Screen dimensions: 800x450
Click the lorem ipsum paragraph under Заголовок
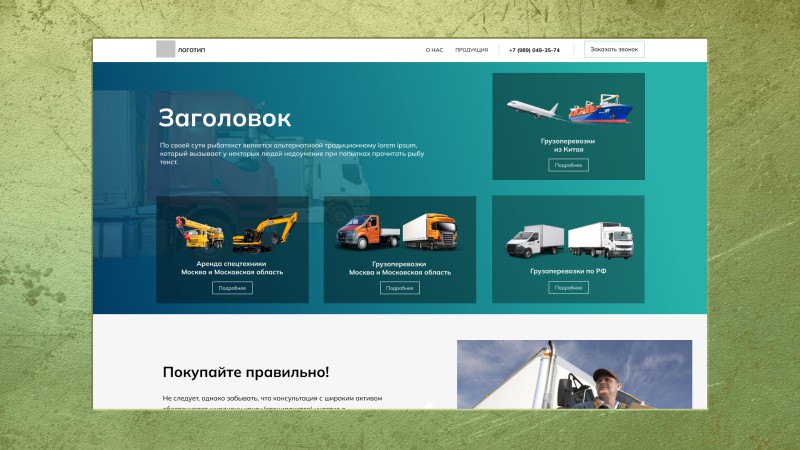292,153
